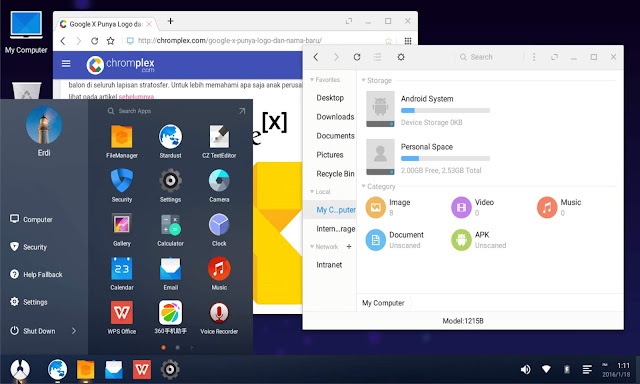The image size is (640, 384).
Task: Open the Clock app
Action: [x=219, y=229]
